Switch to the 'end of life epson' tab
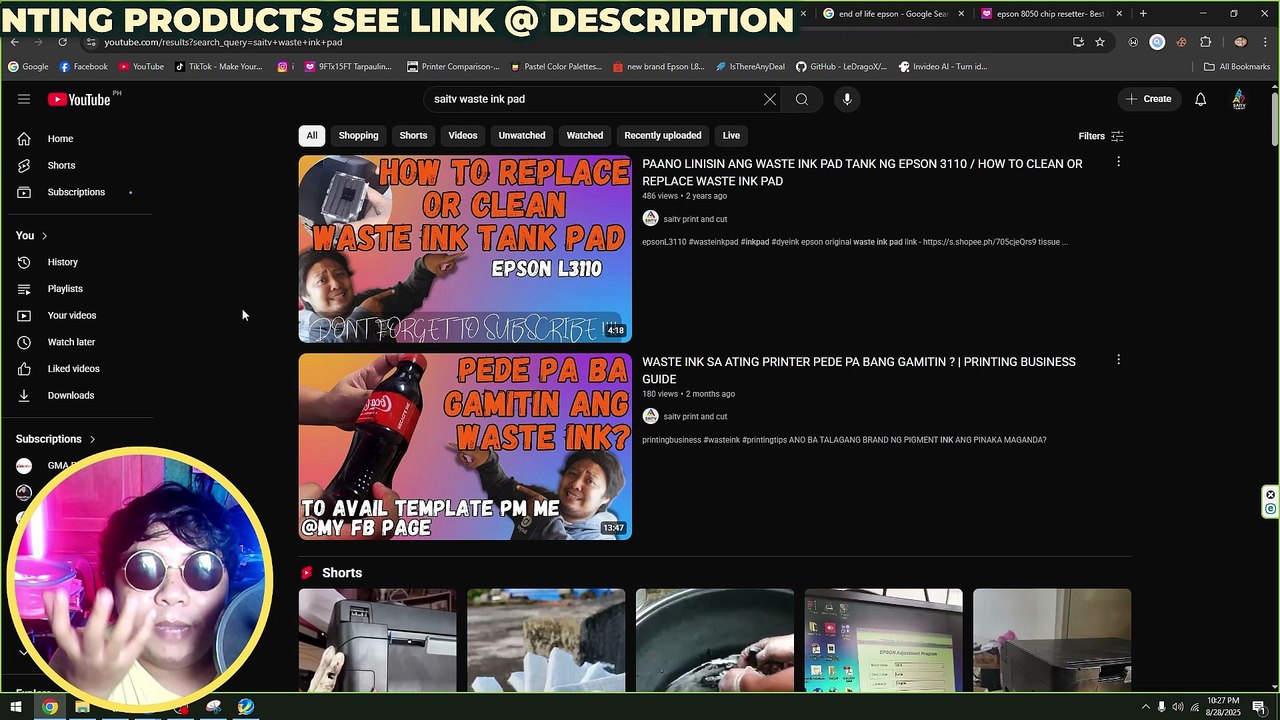Screen dimensions: 1280x720 (892, 14)
